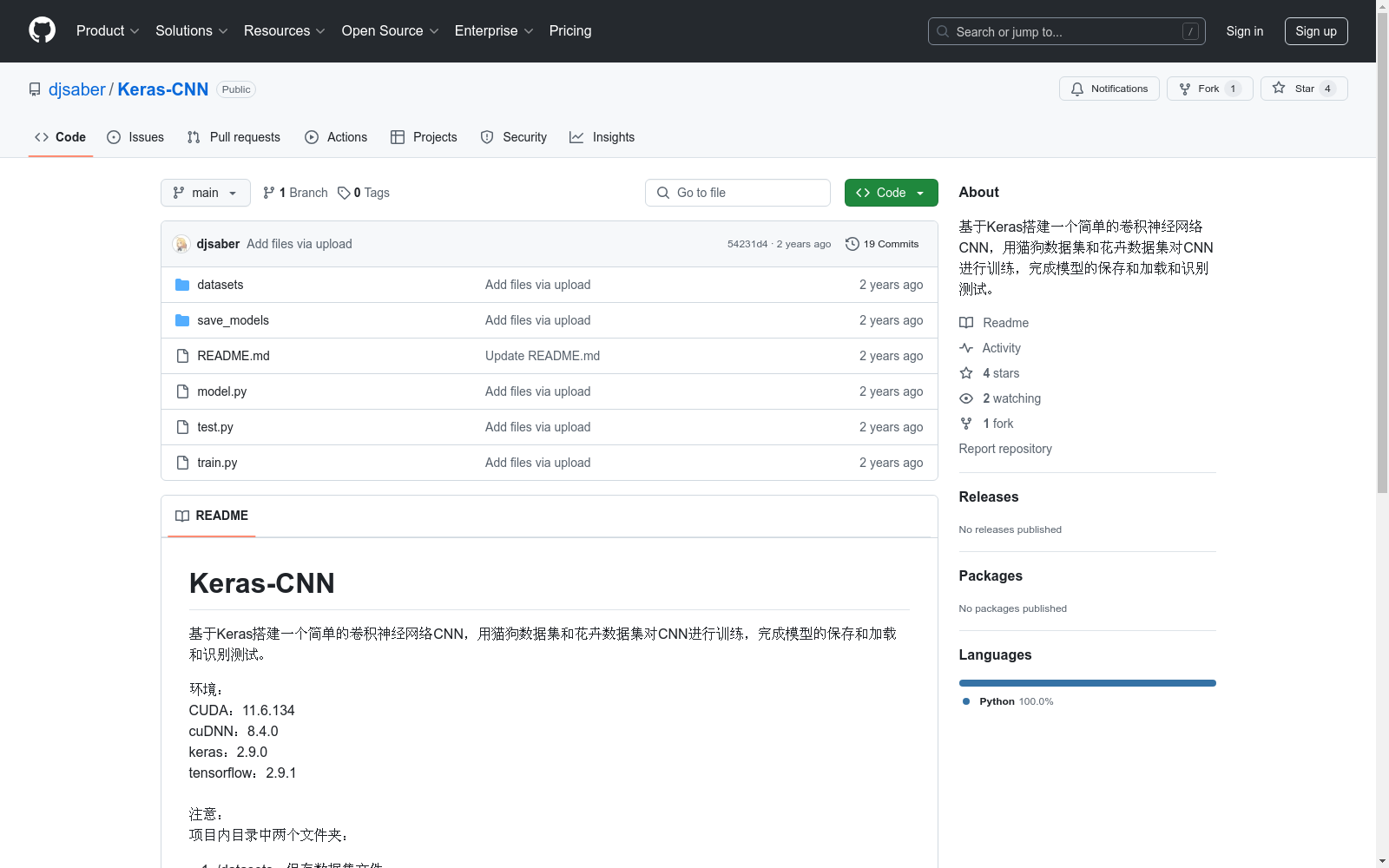View the 2 watching link
Screen dimensions: 1389x868
[1011, 398]
